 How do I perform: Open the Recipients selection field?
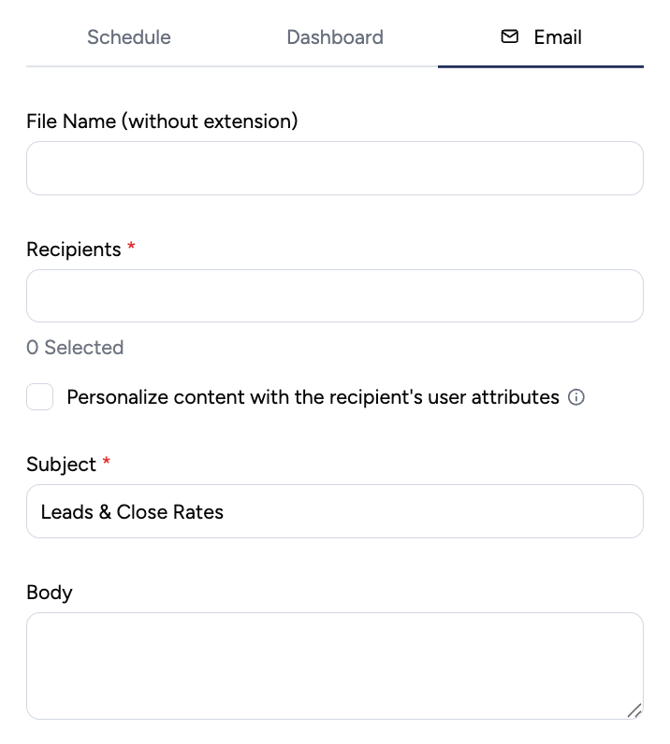coord(335,296)
